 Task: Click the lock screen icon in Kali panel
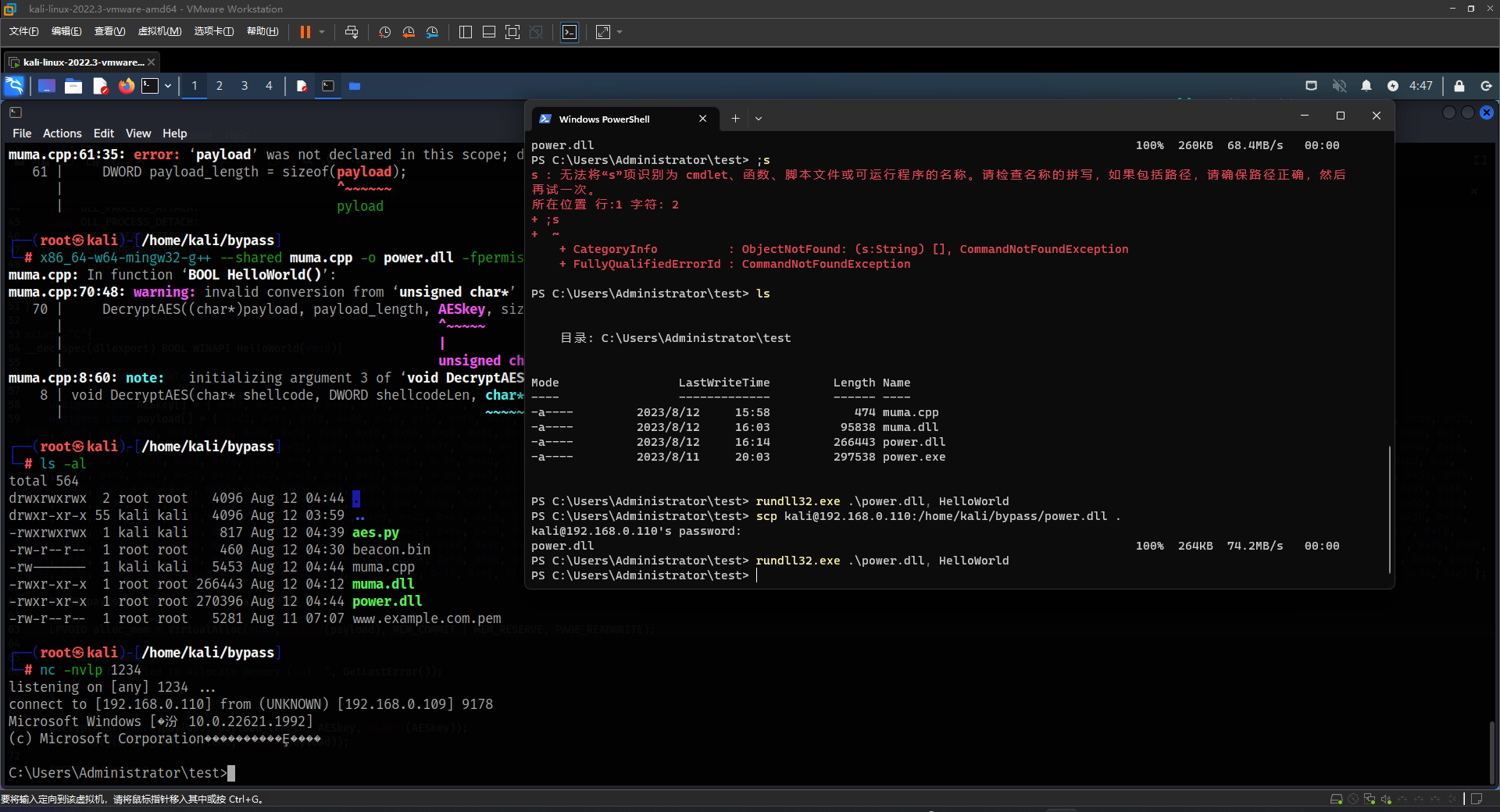pos(1459,86)
